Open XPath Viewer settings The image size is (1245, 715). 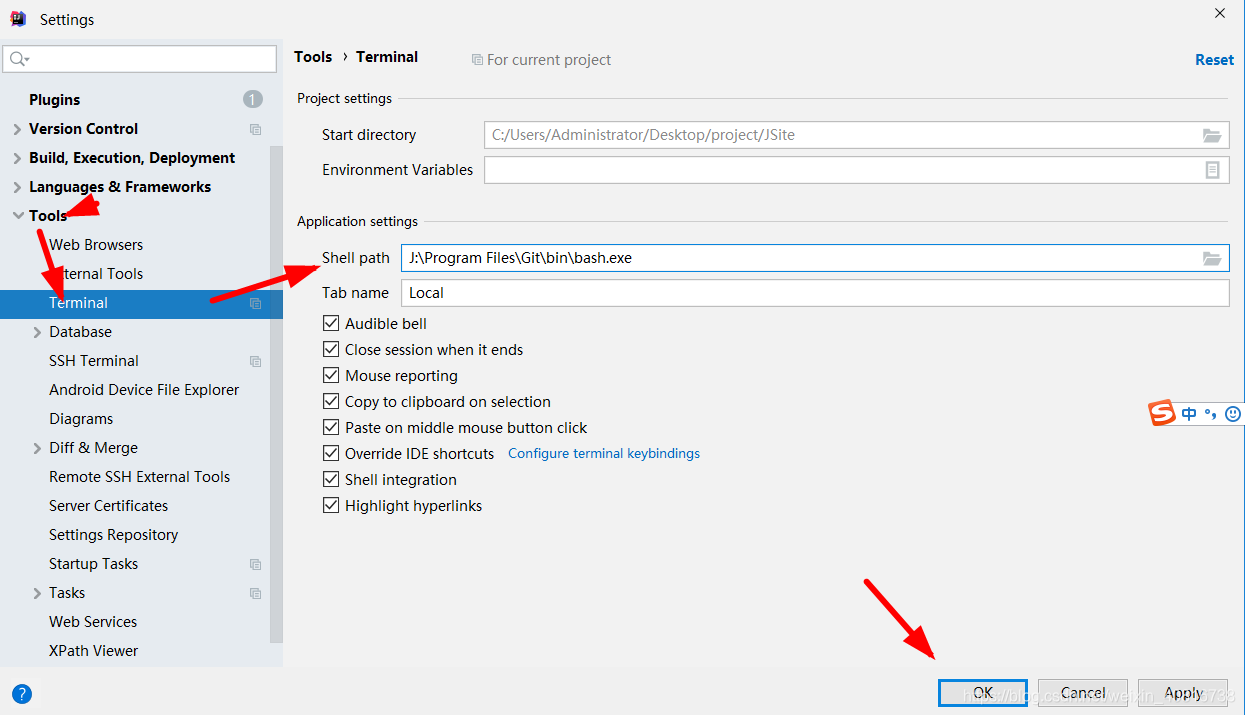point(94,651)
